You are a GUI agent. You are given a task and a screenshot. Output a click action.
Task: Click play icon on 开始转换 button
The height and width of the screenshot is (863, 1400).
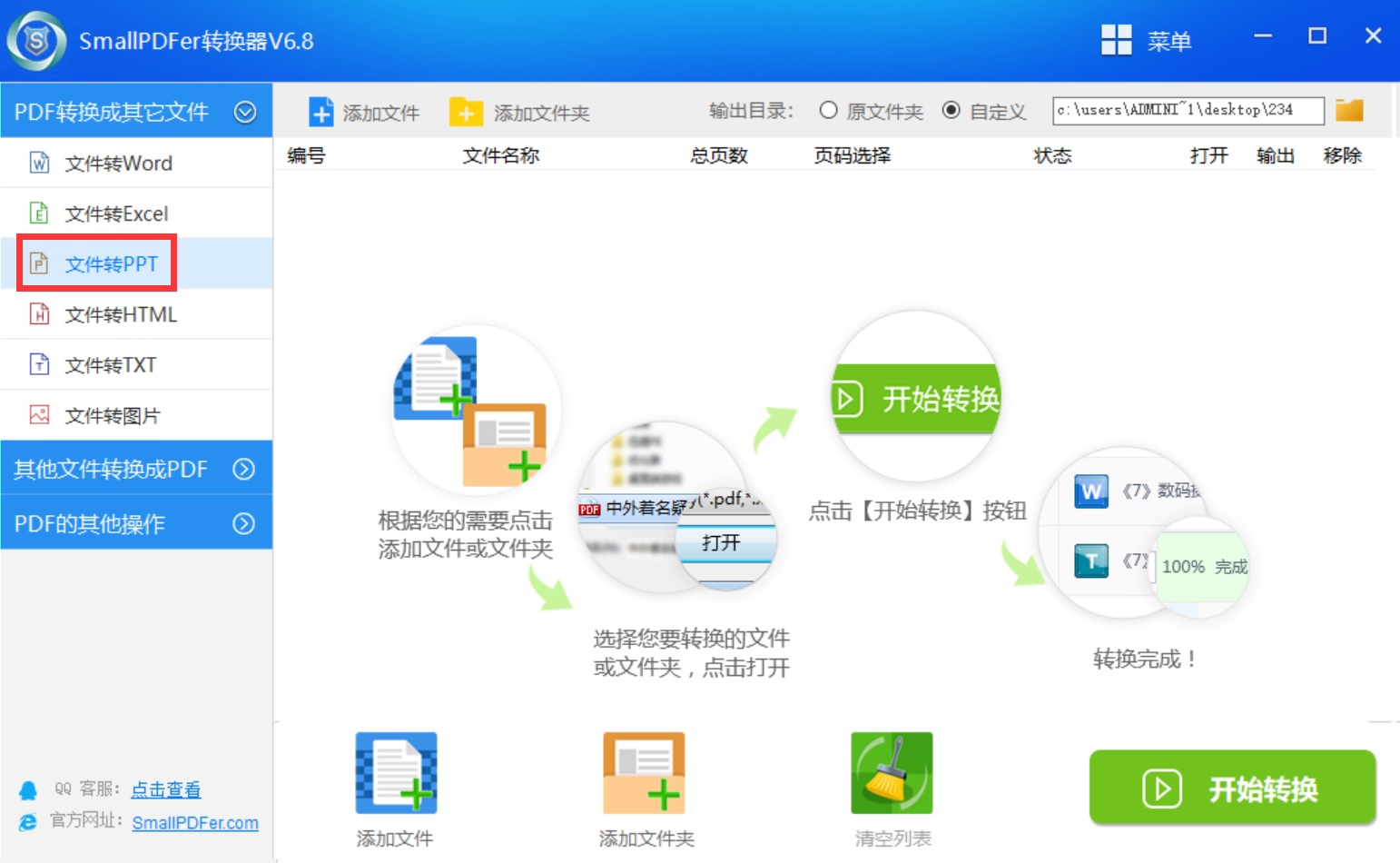point(1162,789)
